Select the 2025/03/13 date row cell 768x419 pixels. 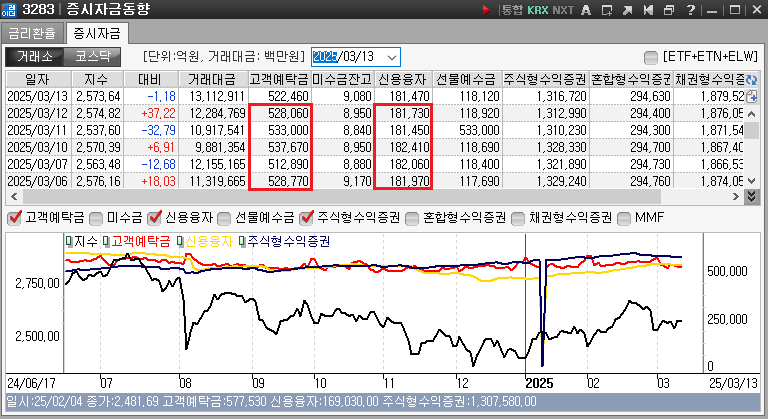38,96
